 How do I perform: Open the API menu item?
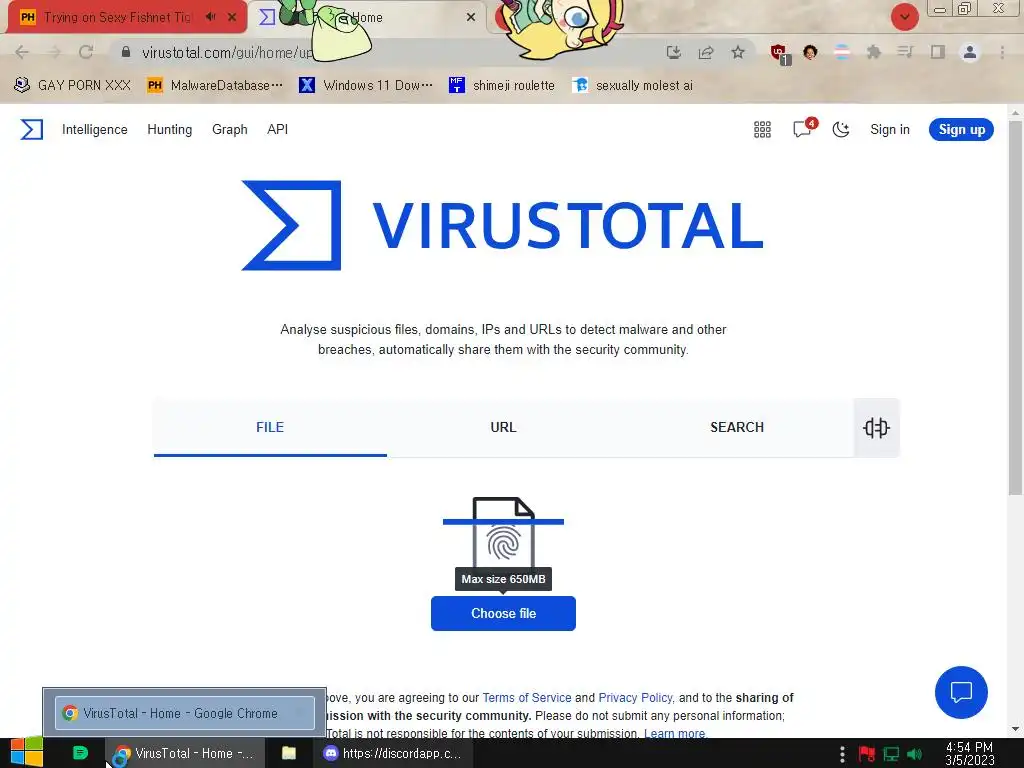point(278,129)
